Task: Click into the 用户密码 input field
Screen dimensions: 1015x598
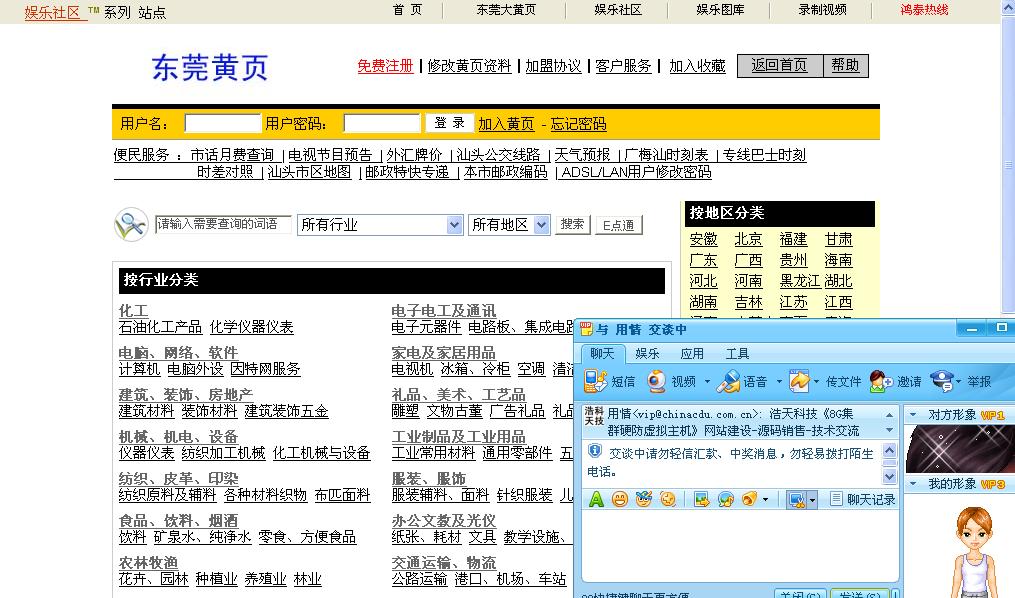Action: [382, 123]
